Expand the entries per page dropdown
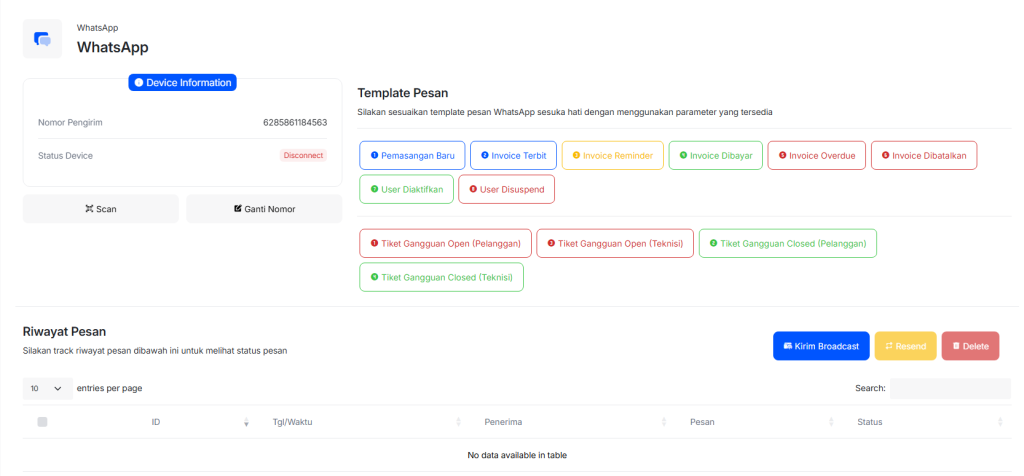This screenshot has width=1024, height=476. (x=48, y=389)
